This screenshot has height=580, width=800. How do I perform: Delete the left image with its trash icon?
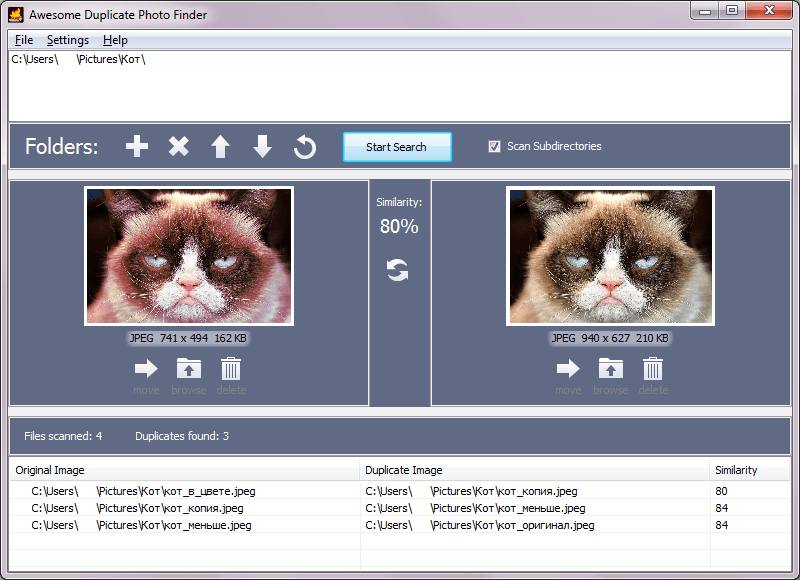[x=231, y=368]
